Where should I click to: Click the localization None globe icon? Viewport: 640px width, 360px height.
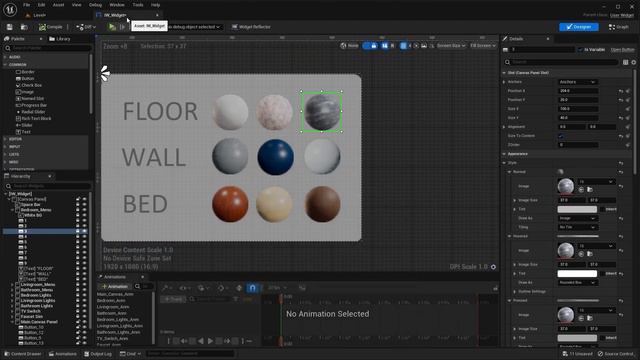(x=349, y=46)
